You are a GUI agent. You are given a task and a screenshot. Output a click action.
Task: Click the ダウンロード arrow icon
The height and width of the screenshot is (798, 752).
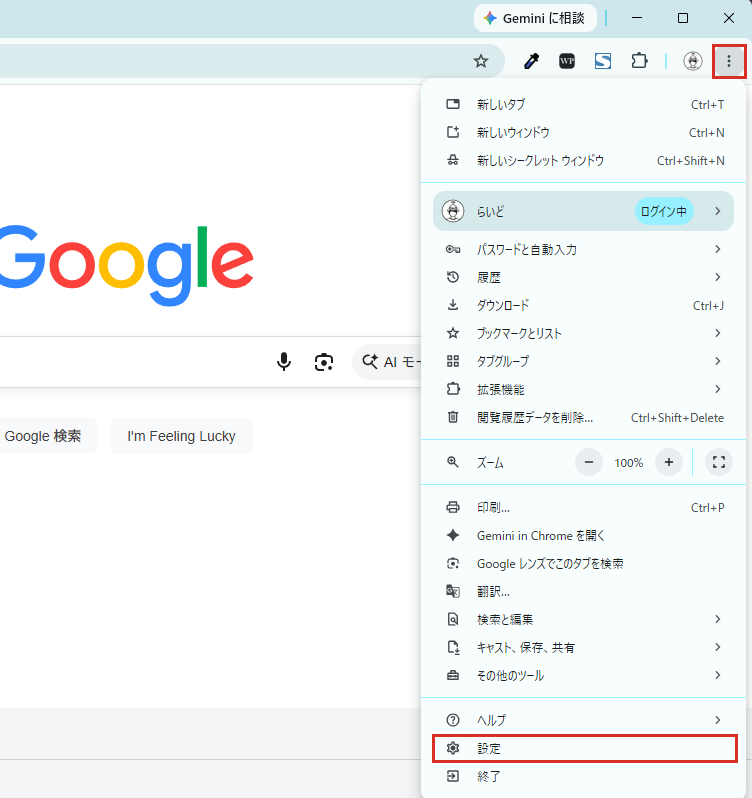coord(453,305)
